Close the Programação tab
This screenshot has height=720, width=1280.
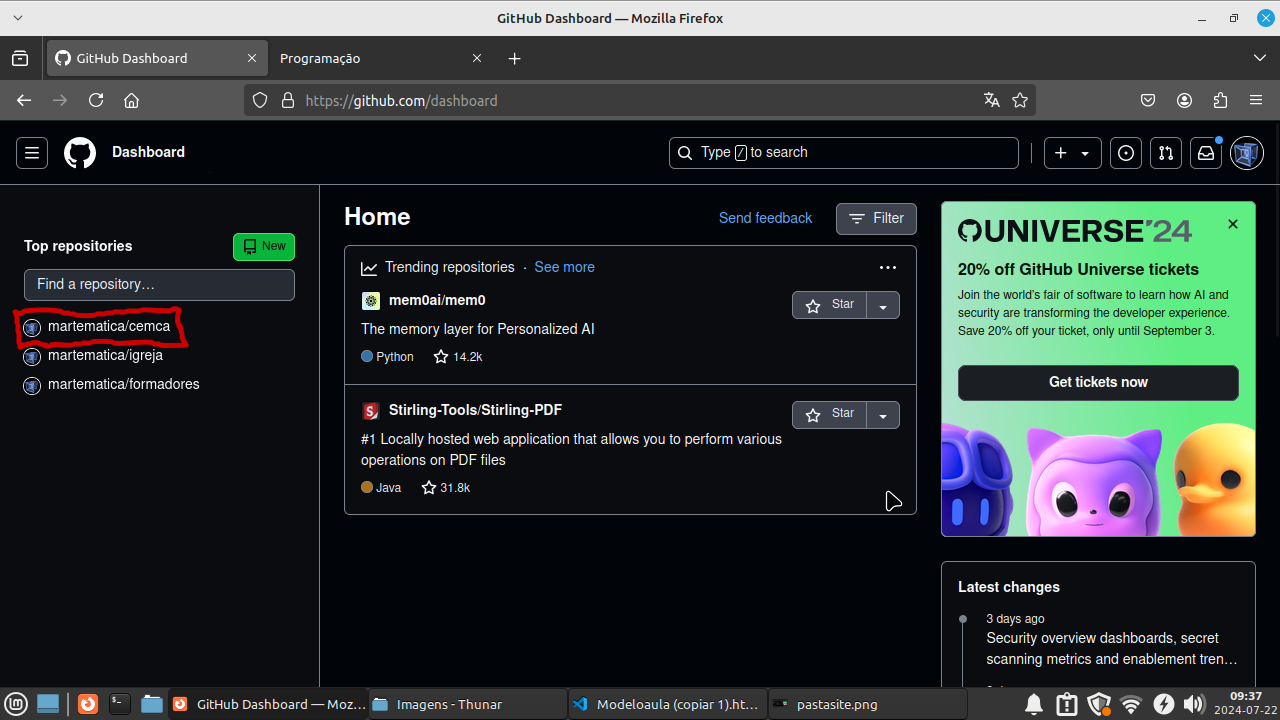pyautogui.click(x=477, y=58)
